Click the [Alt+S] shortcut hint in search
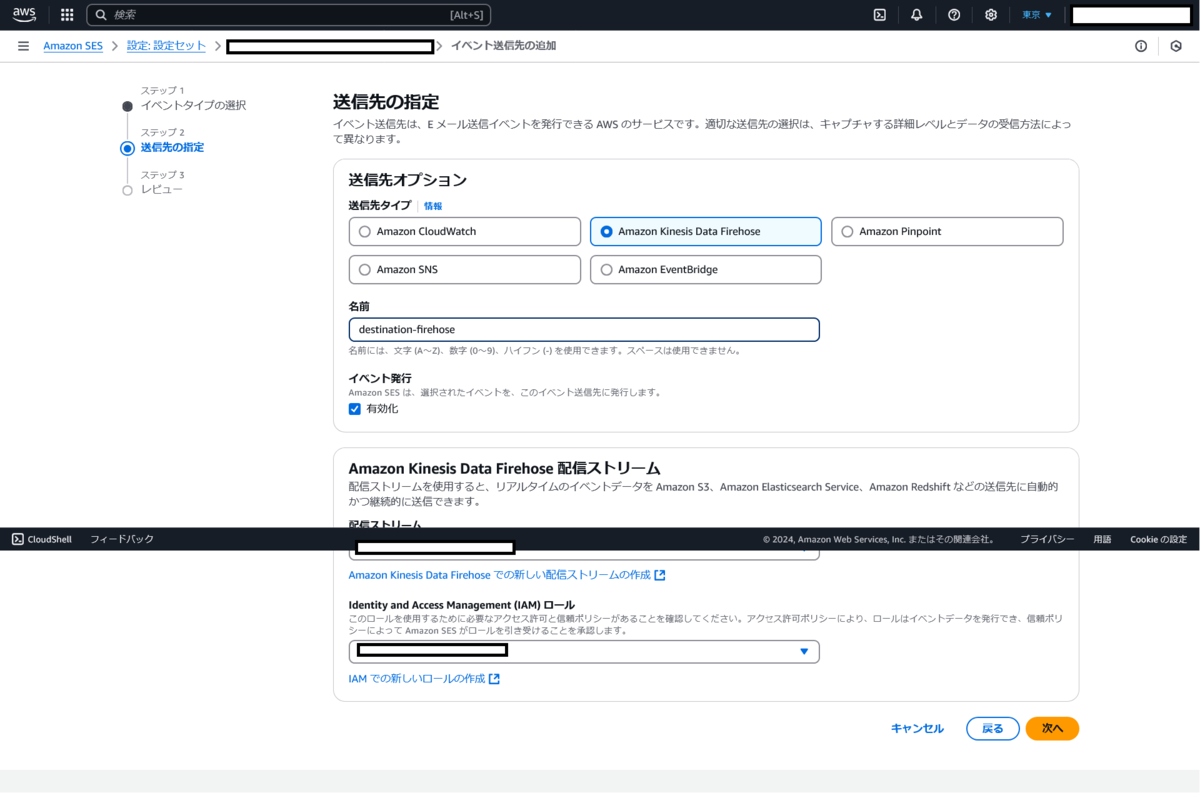 pyautogui.click(x=467, y=15)
